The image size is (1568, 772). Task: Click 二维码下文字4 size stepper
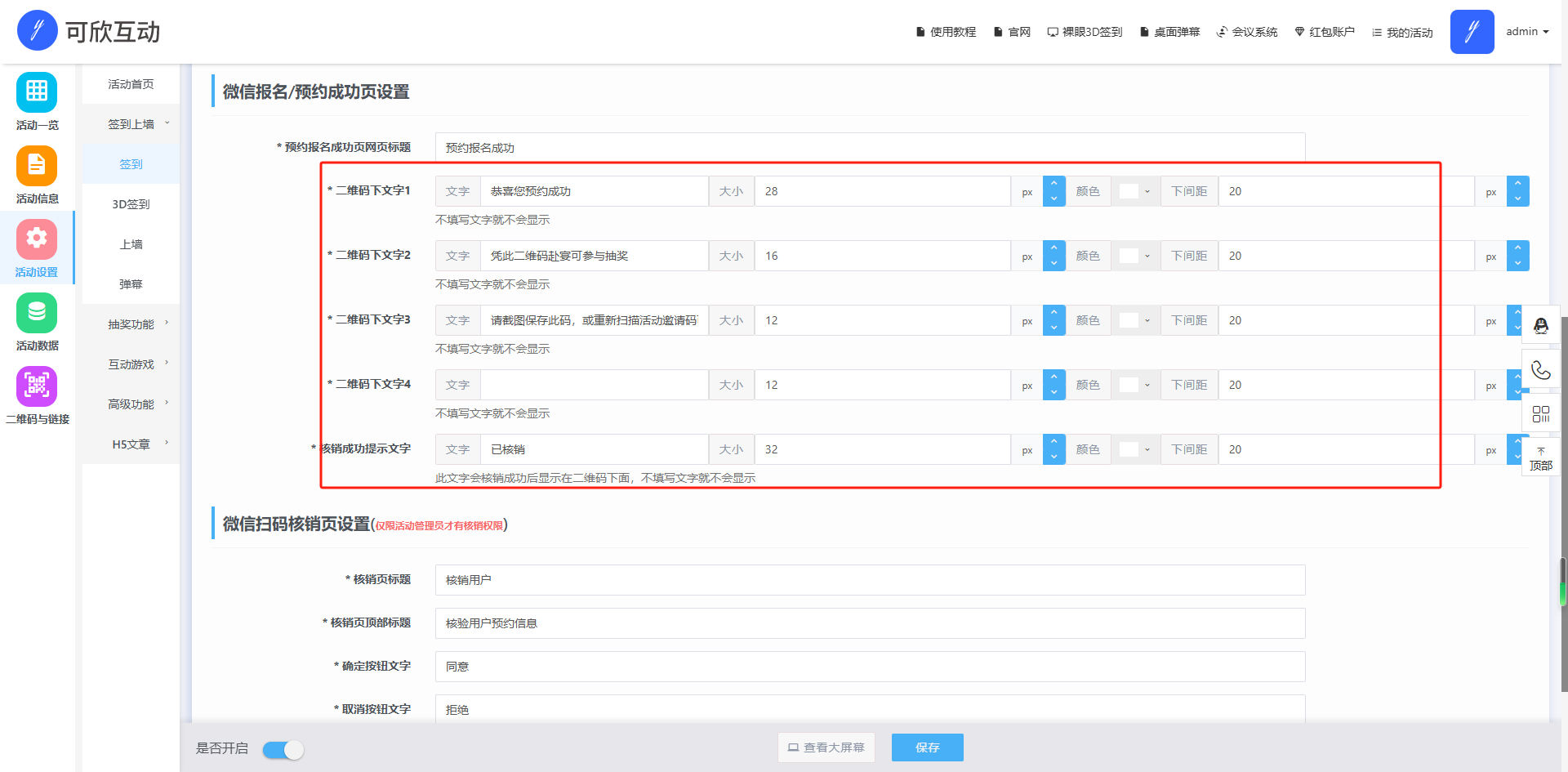(x=1054, y=385)
